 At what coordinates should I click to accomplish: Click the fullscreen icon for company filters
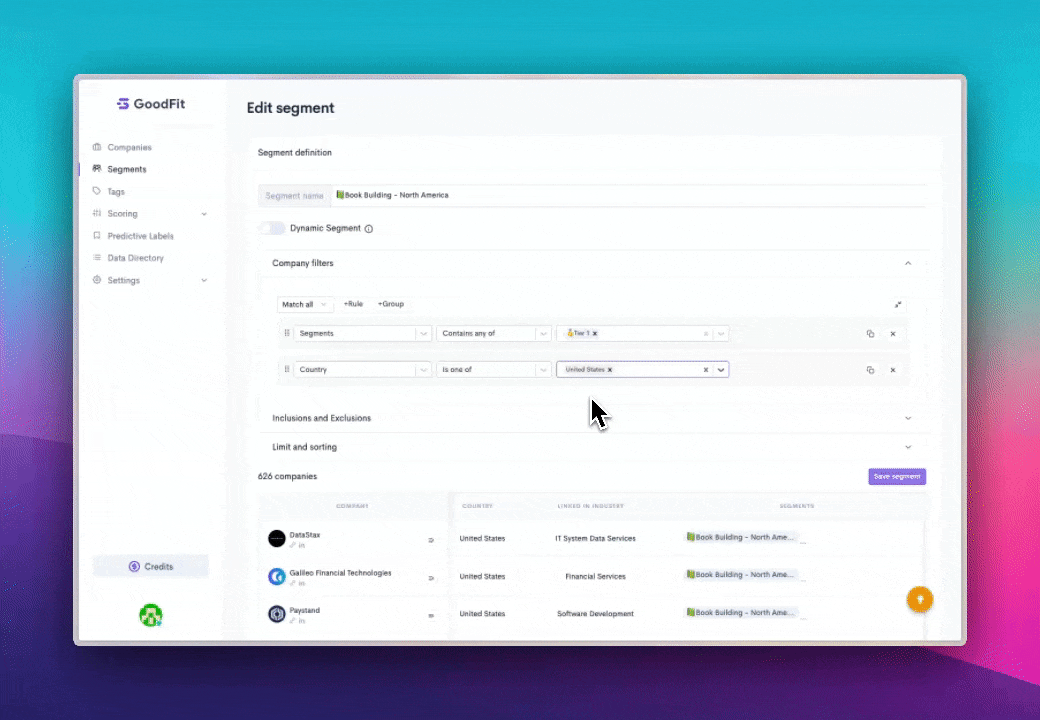(x=898, y=304)
